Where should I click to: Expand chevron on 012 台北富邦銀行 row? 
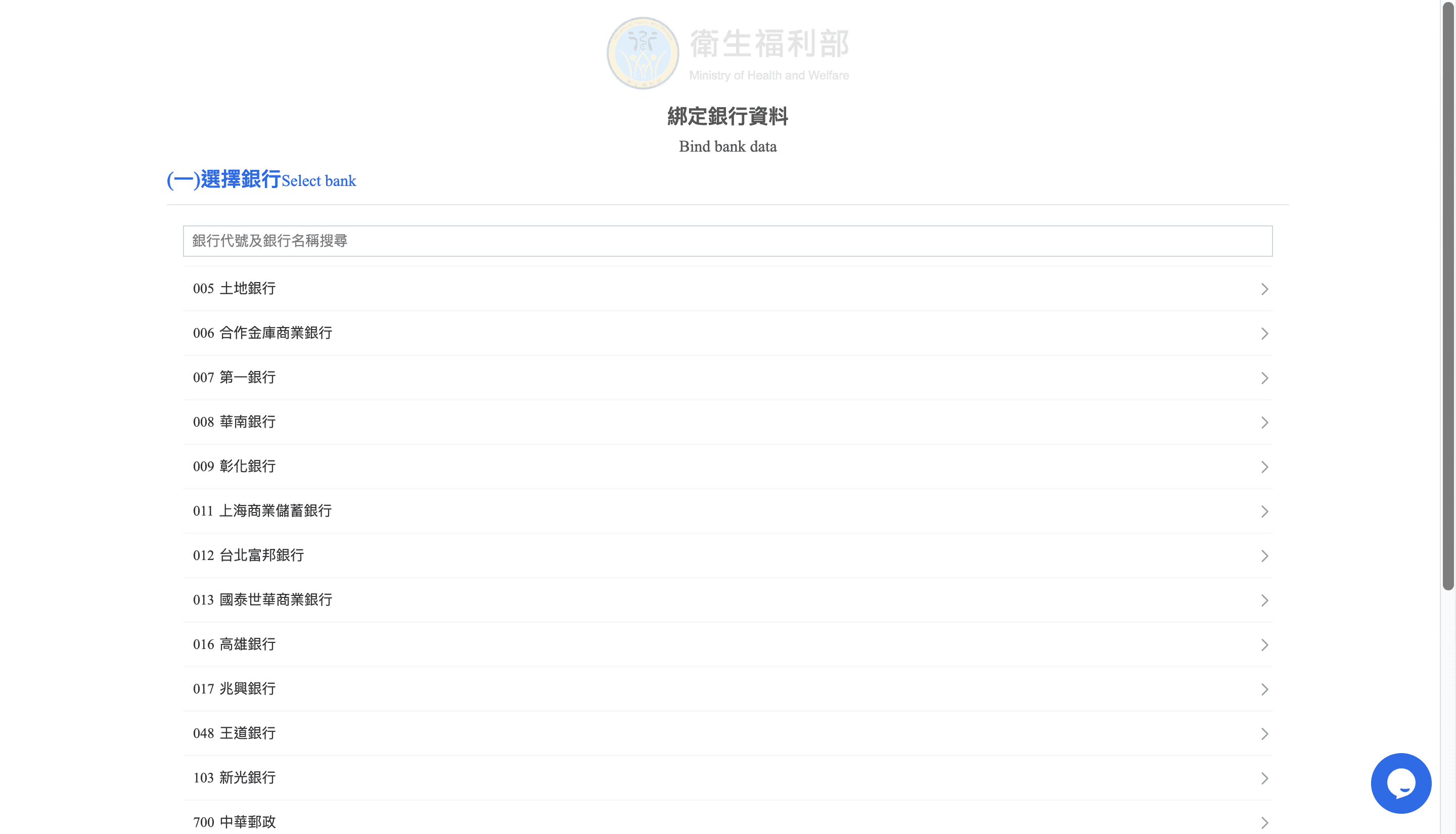point(1264,555)
